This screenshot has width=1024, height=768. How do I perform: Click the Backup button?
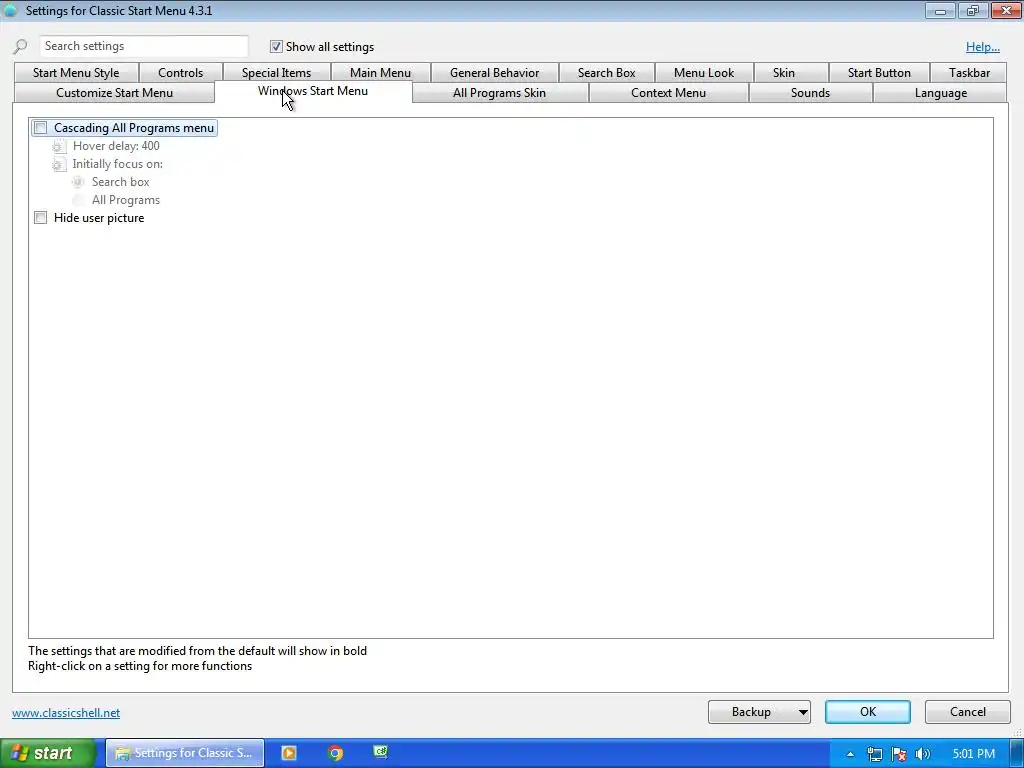(x=752, y=712)
